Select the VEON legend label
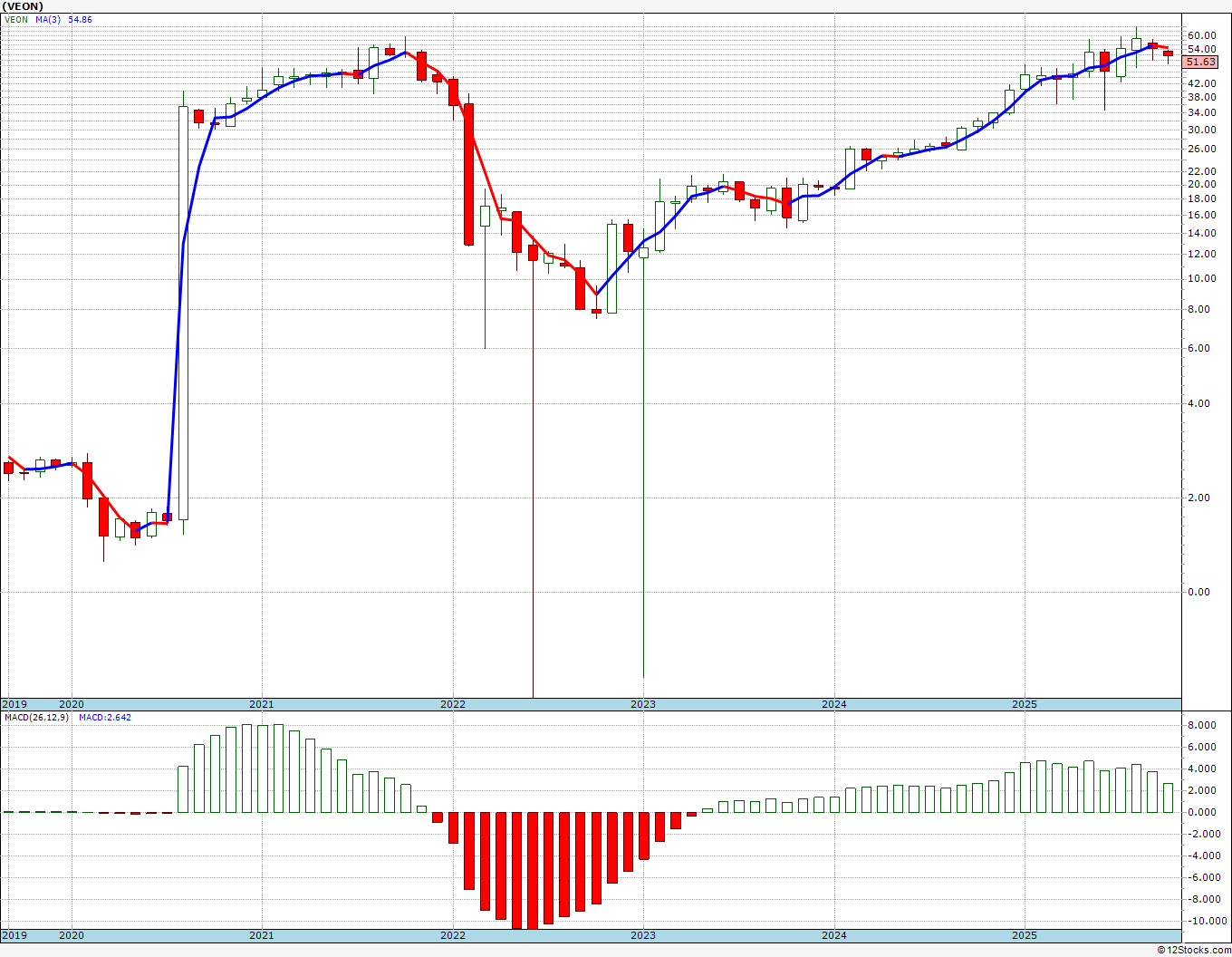 (x=16, y=19)
